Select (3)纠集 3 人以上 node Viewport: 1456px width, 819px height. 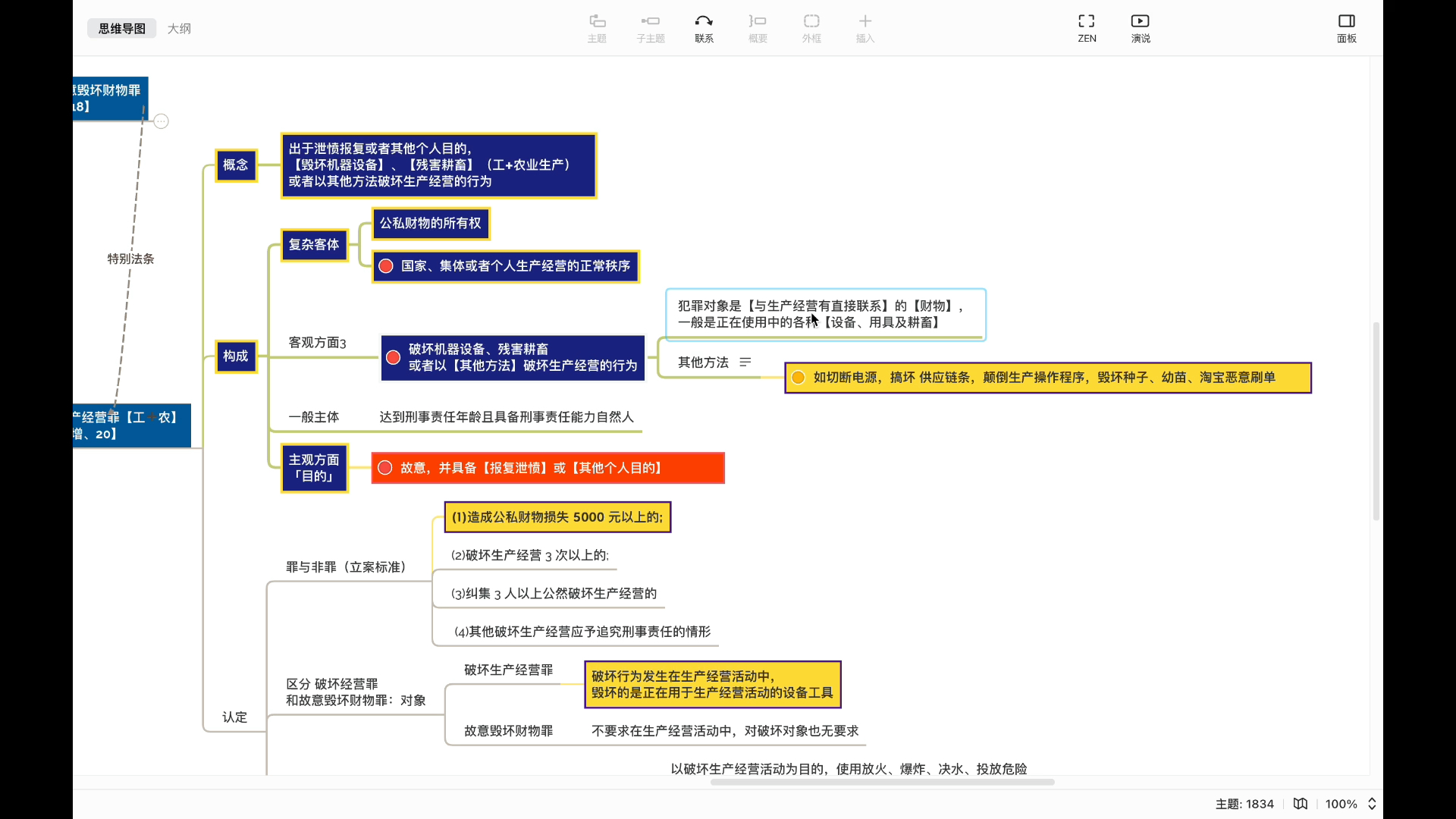click(554, 594)
